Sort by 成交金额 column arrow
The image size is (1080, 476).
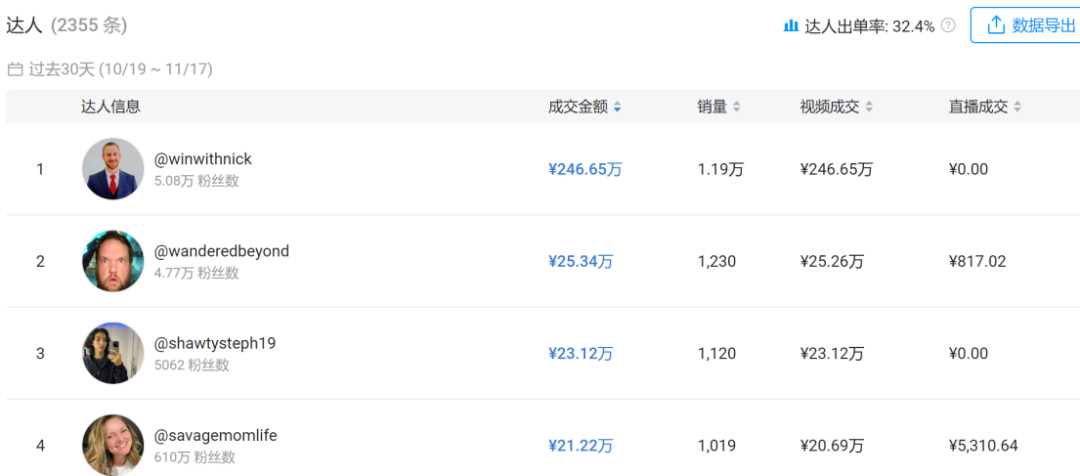click(617, 107)
